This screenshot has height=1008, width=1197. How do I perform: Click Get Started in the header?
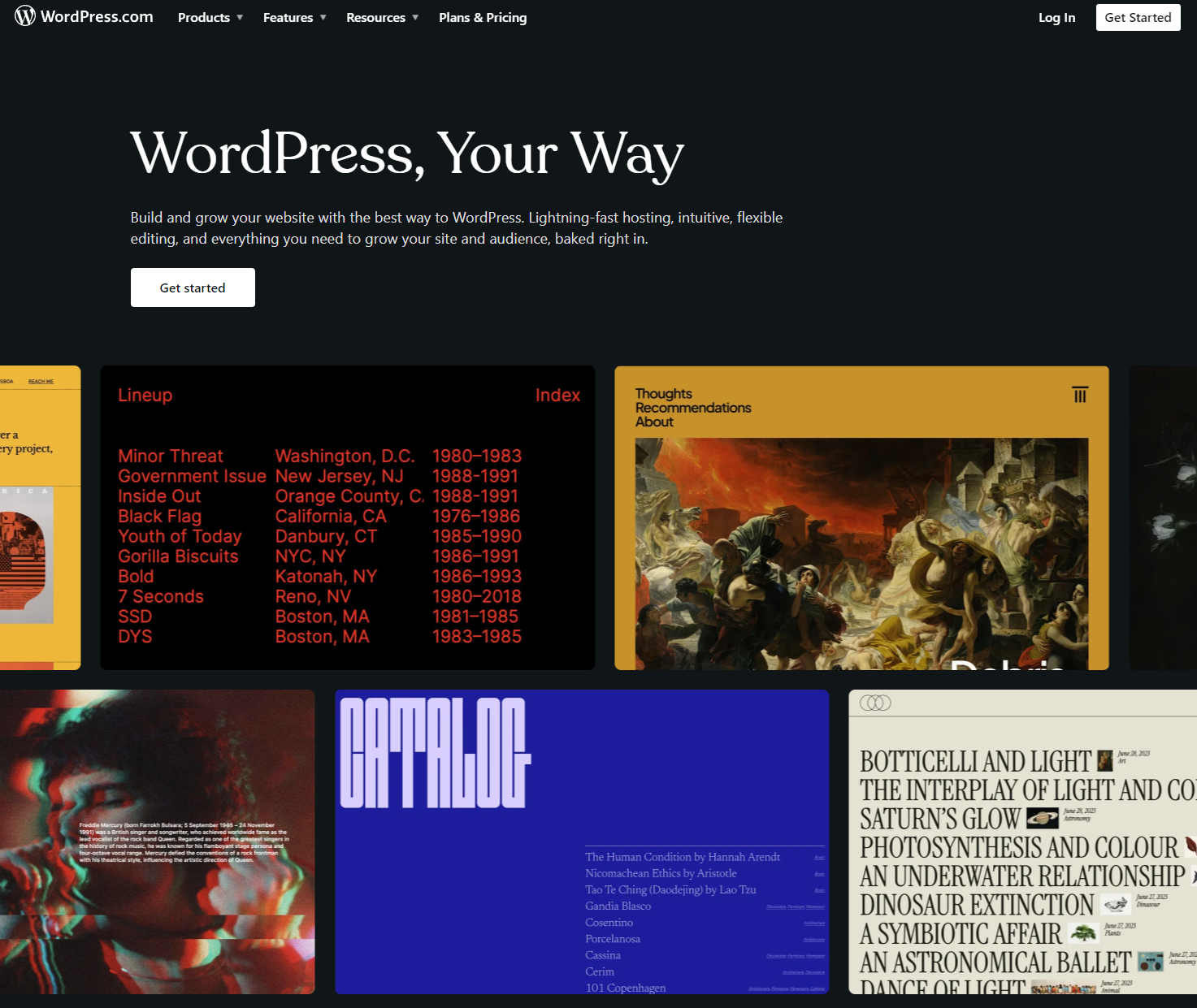pyautogui.click(x=1138, y=17)
